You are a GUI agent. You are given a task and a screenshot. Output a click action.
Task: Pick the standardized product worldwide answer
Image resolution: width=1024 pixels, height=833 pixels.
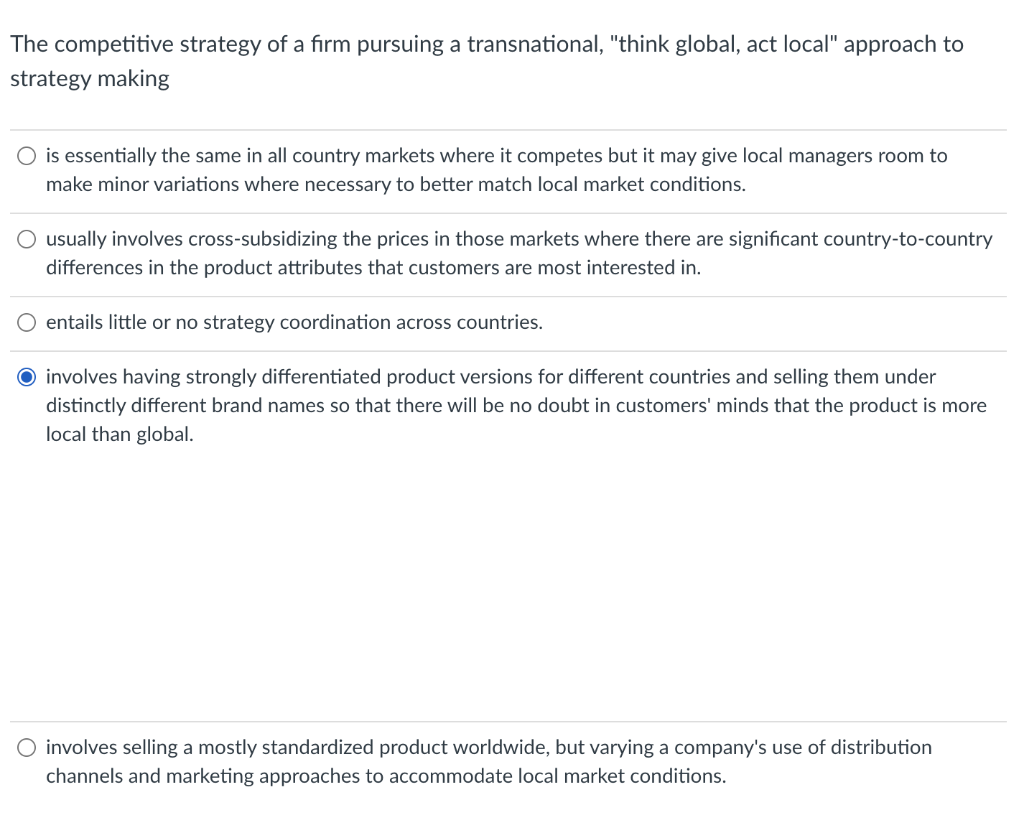[26, 746]
